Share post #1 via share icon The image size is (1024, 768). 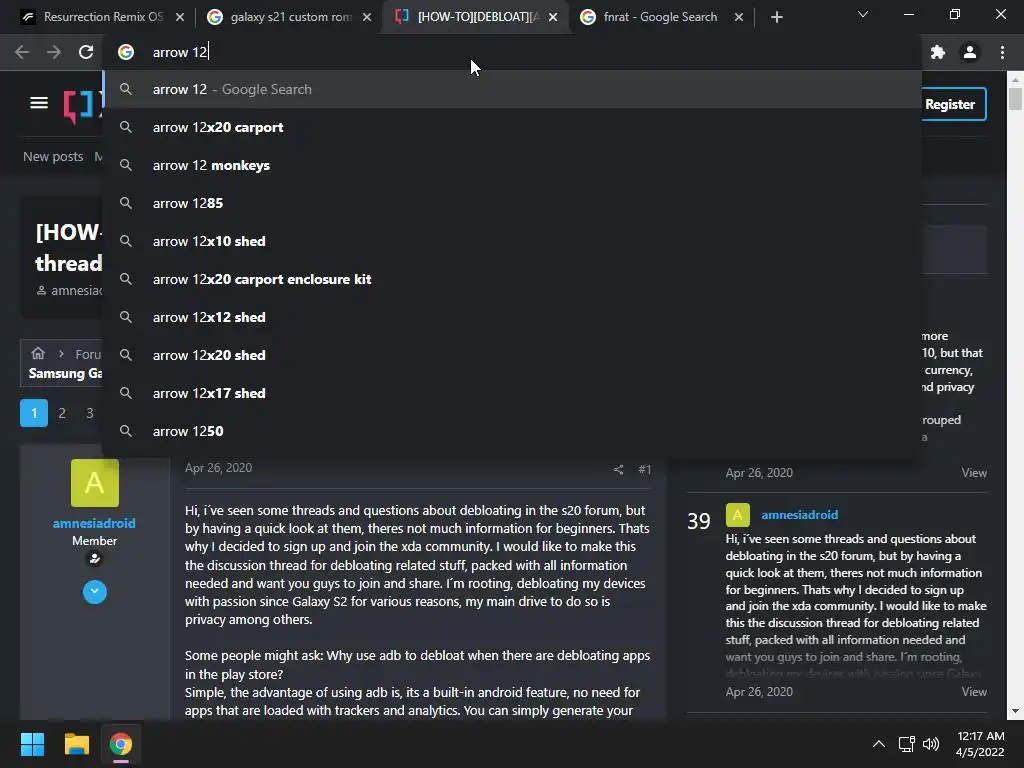pyautogui.click(x=618, y=470)
